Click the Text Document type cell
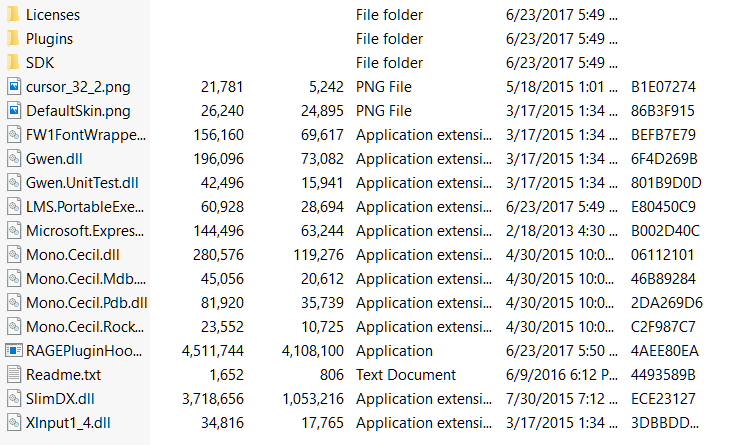This screenshot has height=445, width=736. pyautogui.click(x=406, y=375)
